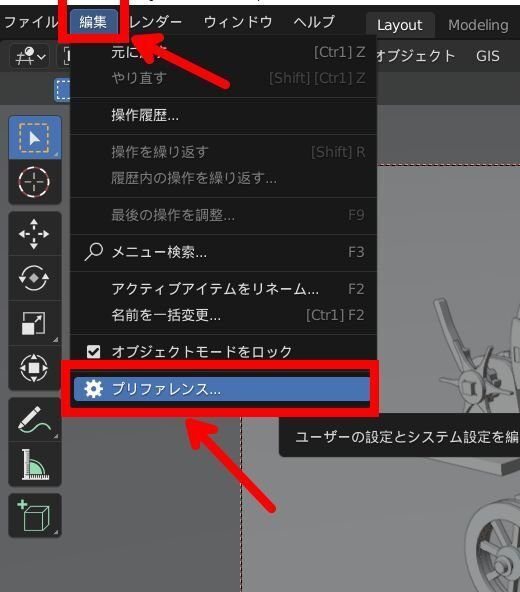Choose メニュー検索... entry
520x592 pixels.
point(224,252)
